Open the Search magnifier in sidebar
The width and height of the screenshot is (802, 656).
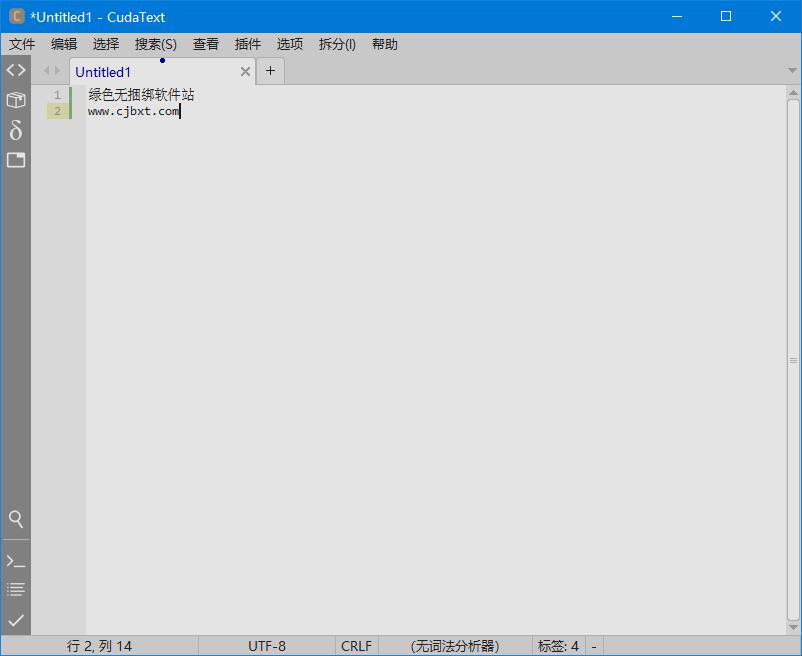[x=16, y=519]
